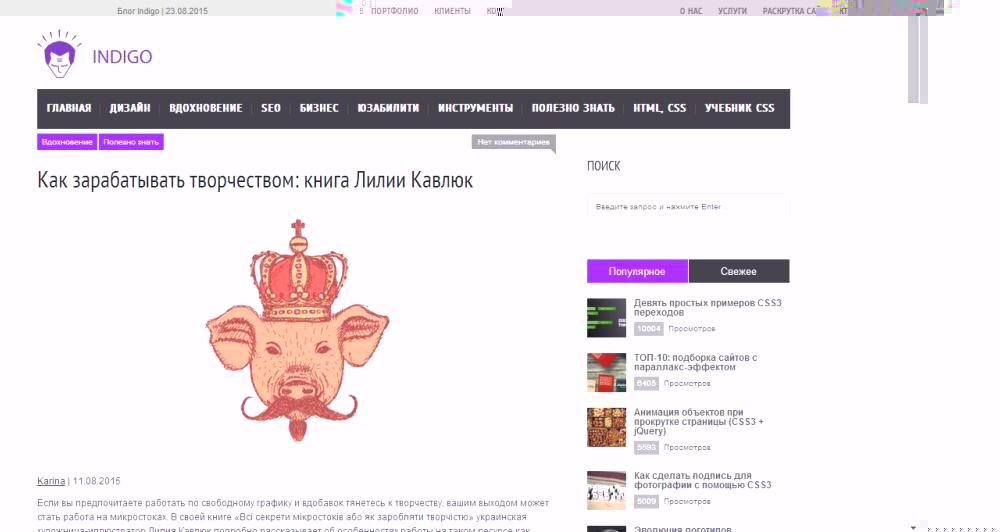Click the 10004 view count badge
The height and width of the screenshot is (532, 1000).
pyautogui.click(x=649, y=329)
